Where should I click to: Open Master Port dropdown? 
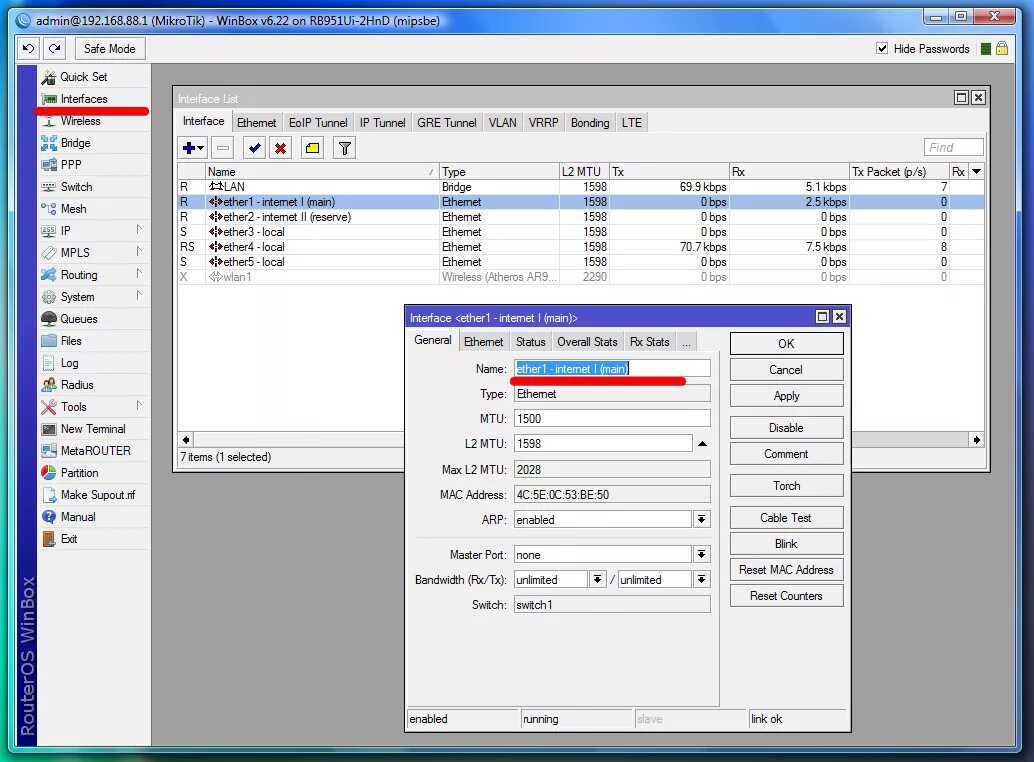point(702,554)
